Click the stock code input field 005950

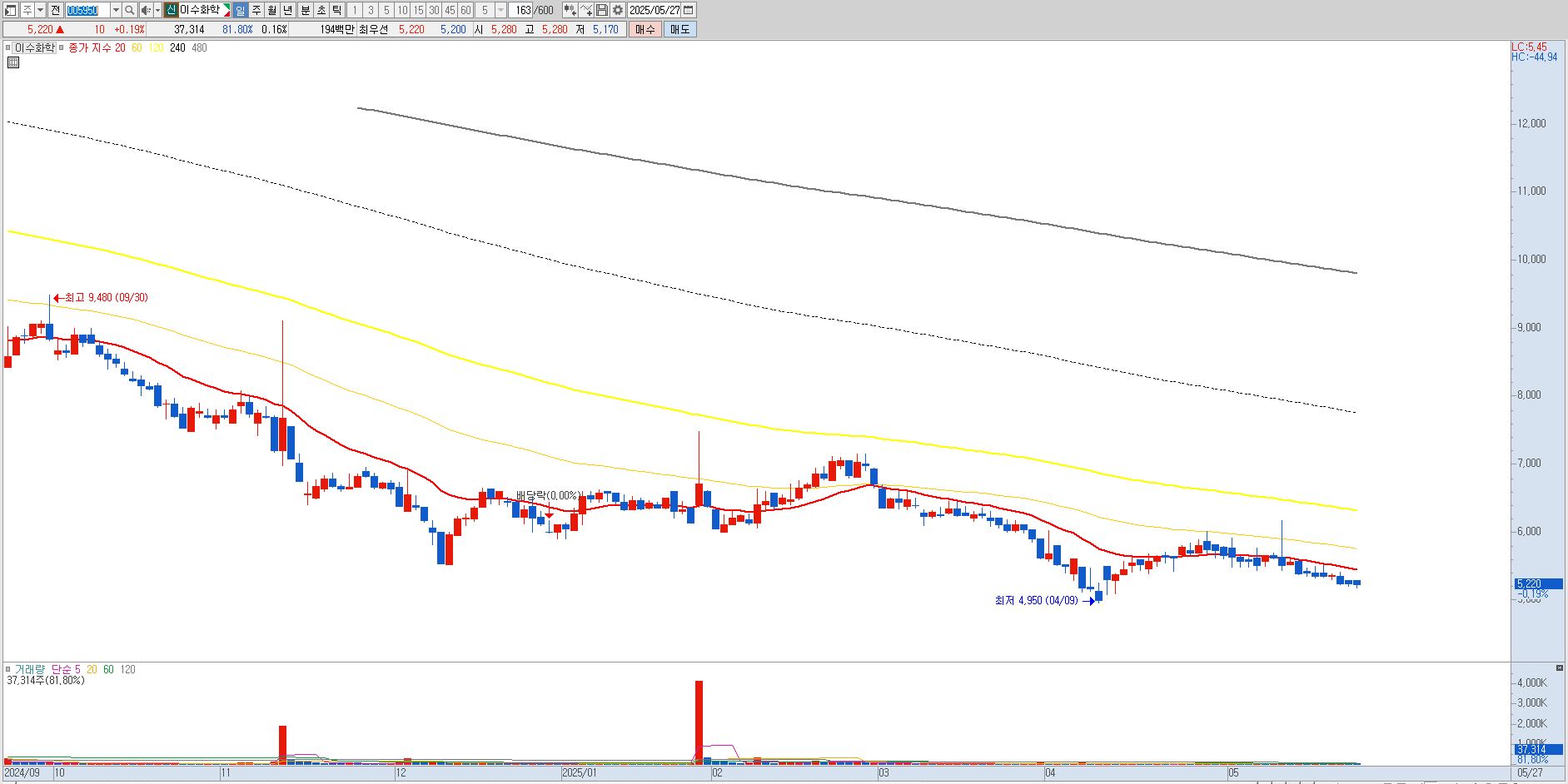(x=87, y=10)
